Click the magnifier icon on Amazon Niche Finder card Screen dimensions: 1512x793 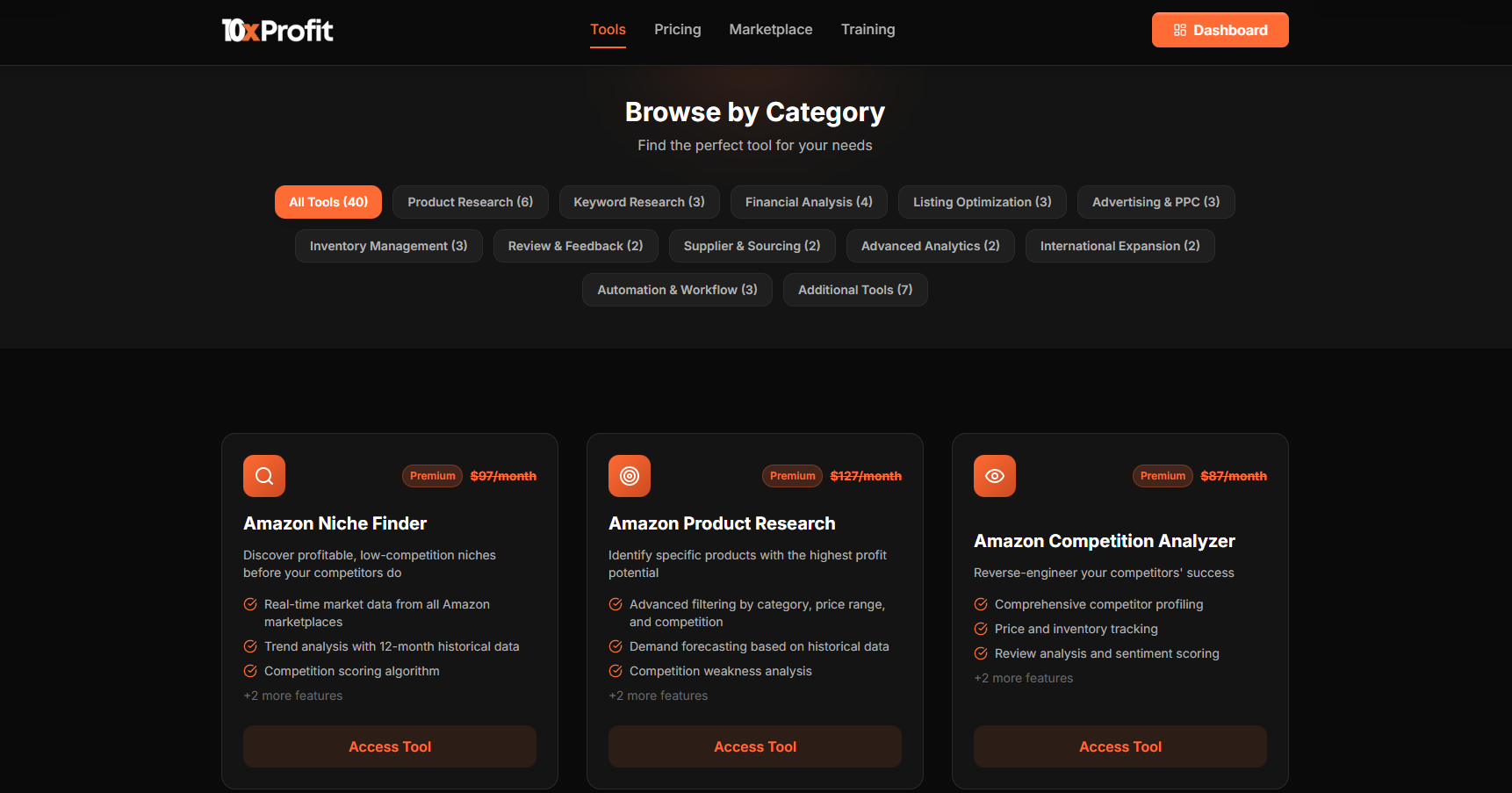(x=263, y=475)
